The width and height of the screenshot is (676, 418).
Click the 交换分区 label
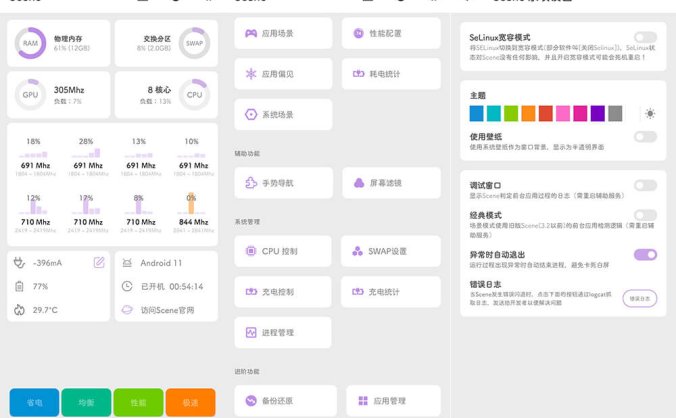point(157,38)
